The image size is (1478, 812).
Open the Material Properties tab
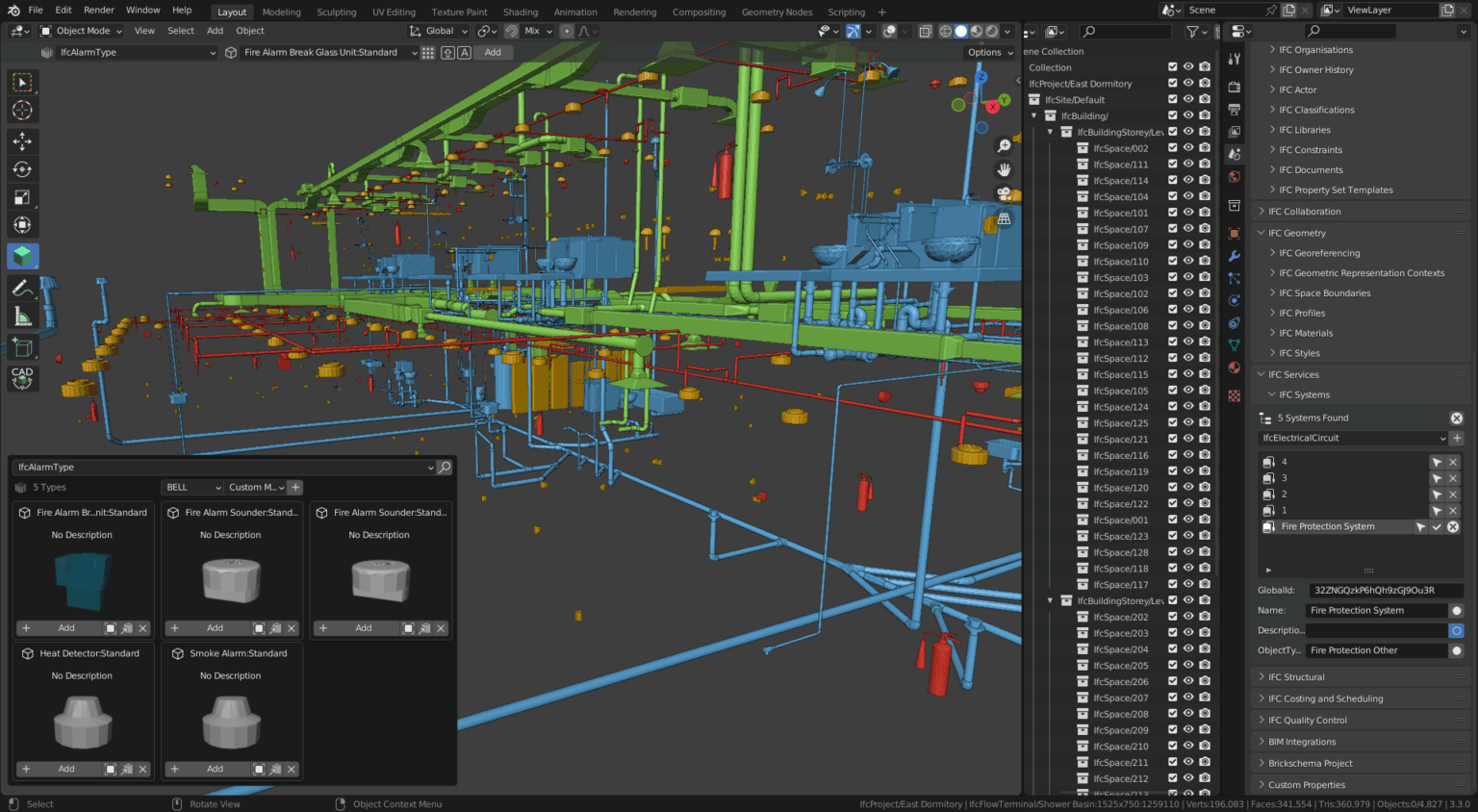pyautogui.click(x=1235, y=368)
